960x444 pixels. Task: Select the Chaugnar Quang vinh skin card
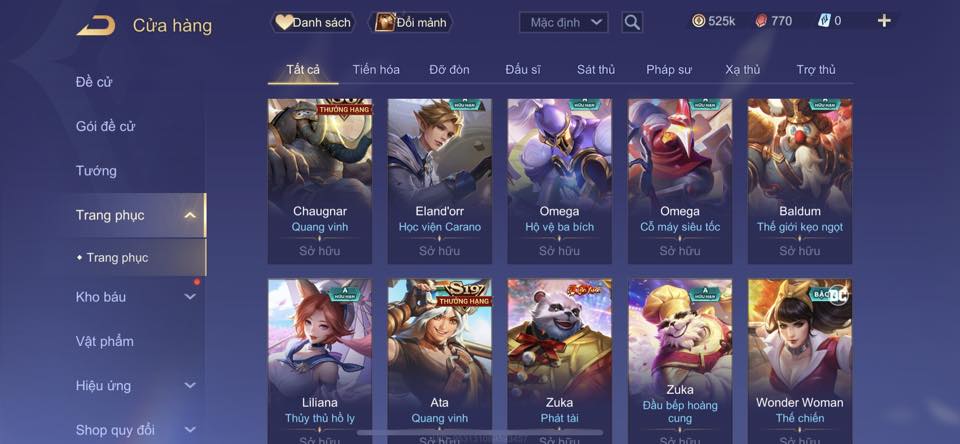(x=320, y=181)
